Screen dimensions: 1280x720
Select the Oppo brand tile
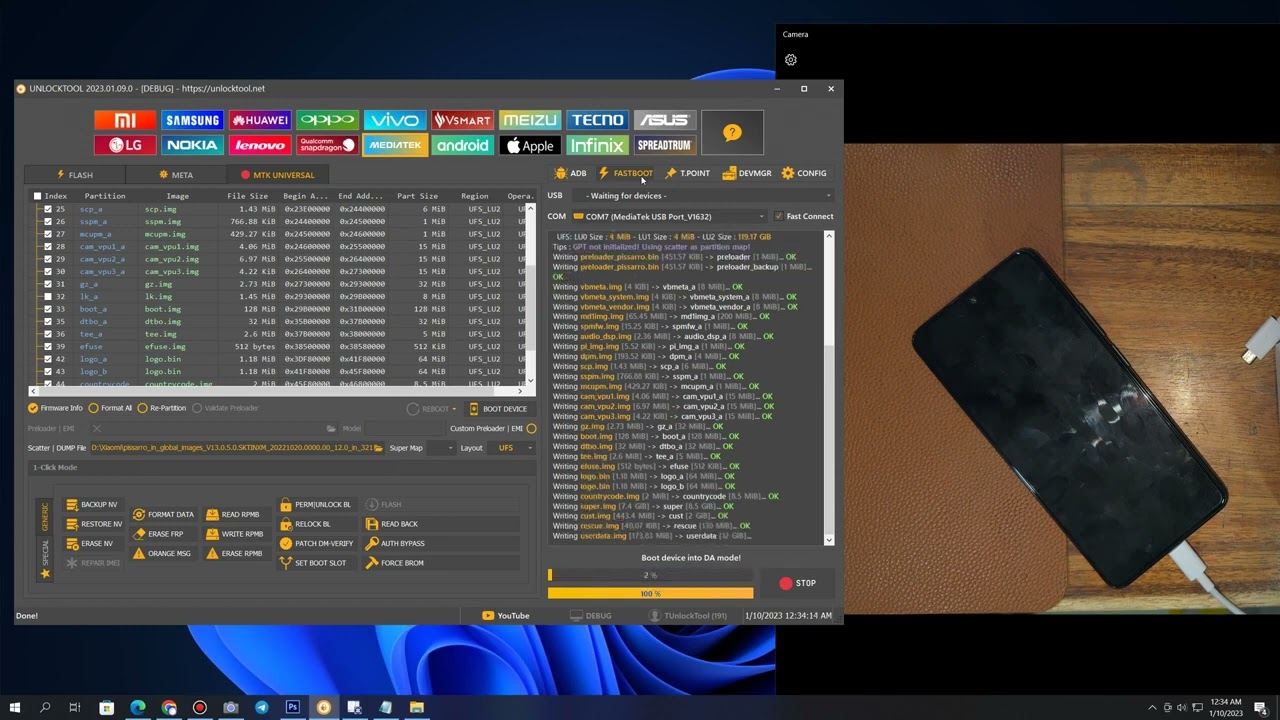click(x=327, y=120)
